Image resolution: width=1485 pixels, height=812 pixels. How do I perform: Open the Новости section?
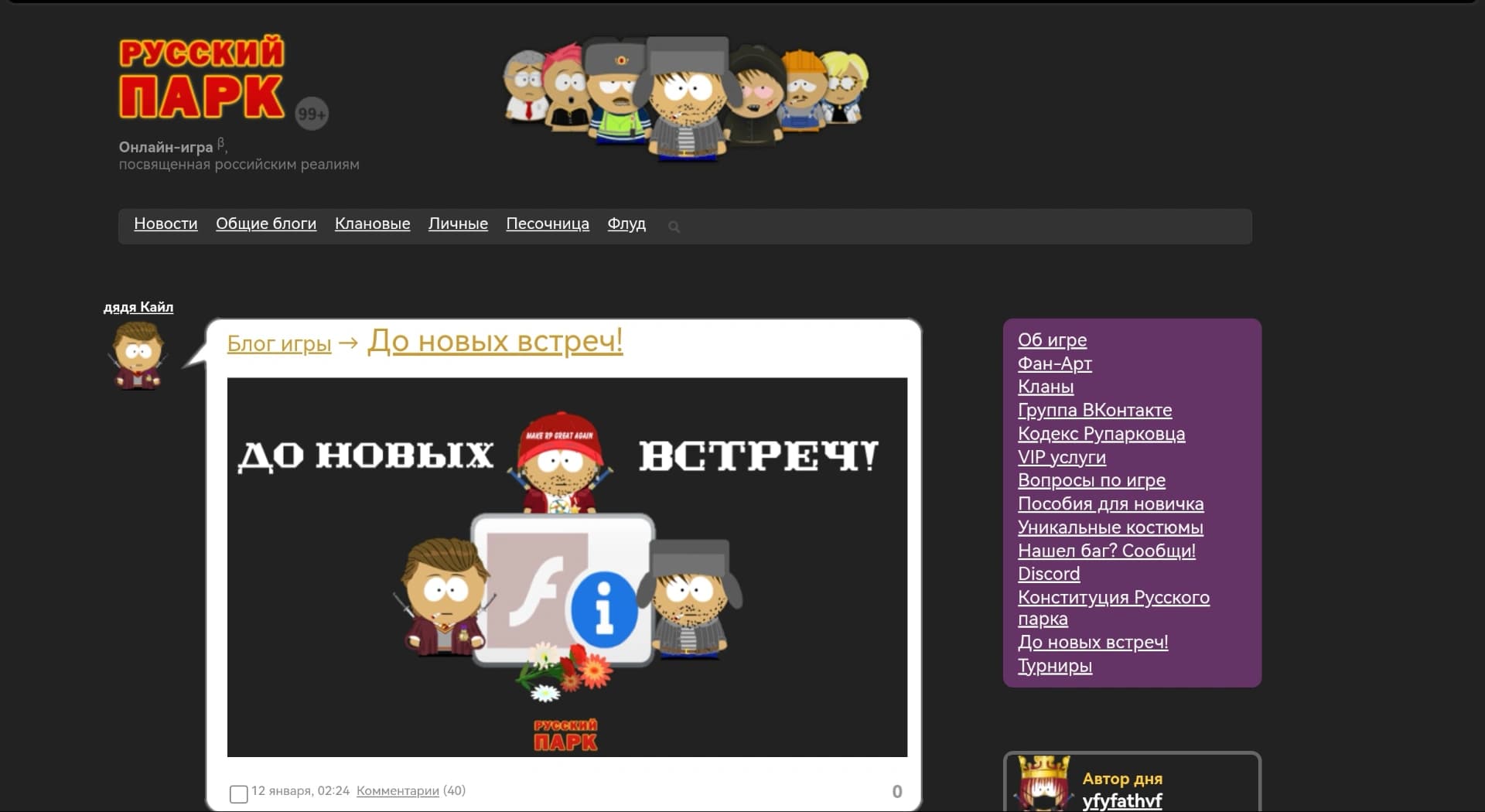point(166,223)
